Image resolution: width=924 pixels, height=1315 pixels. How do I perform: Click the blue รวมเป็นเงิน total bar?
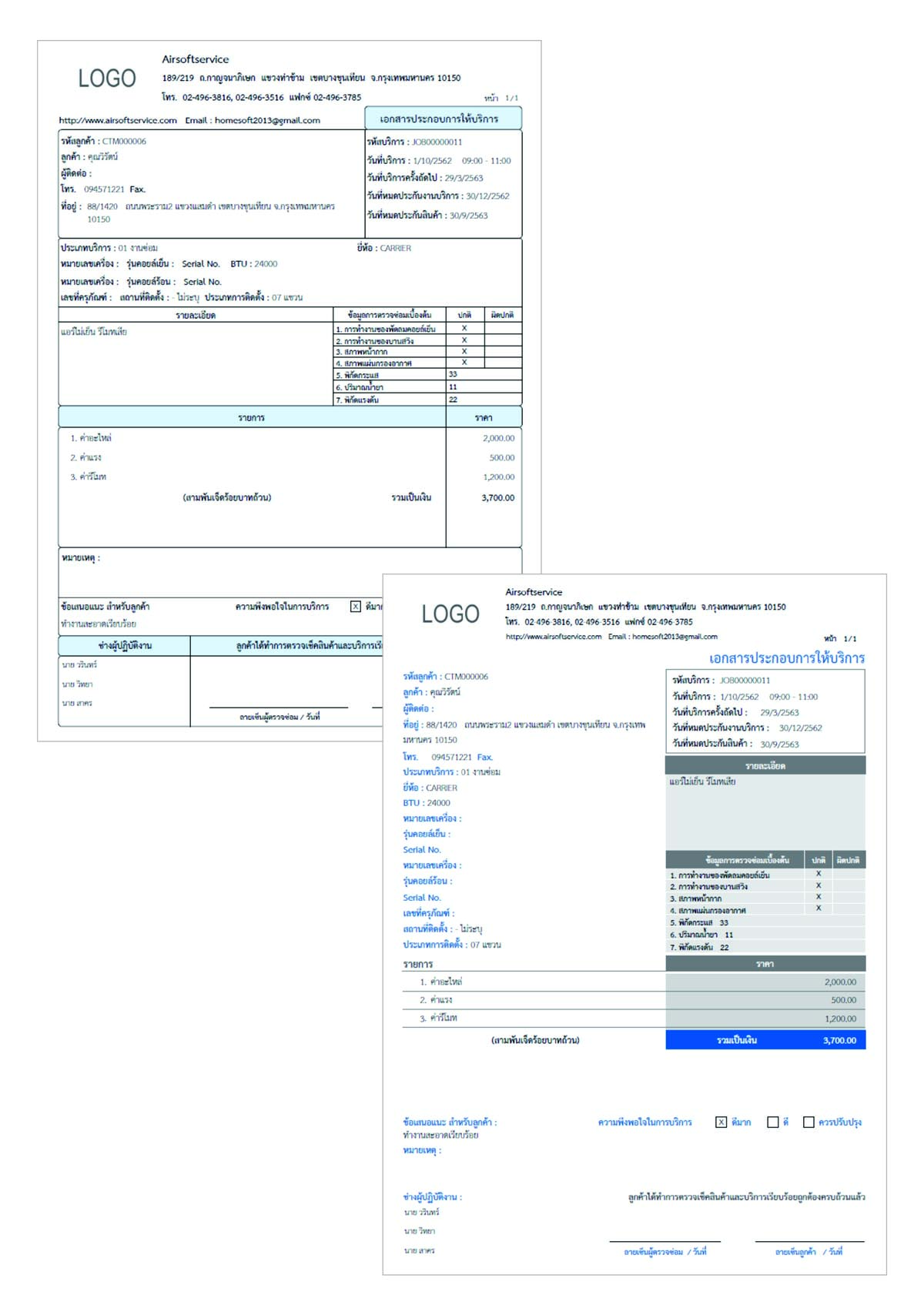click(x=765, y=1040)
